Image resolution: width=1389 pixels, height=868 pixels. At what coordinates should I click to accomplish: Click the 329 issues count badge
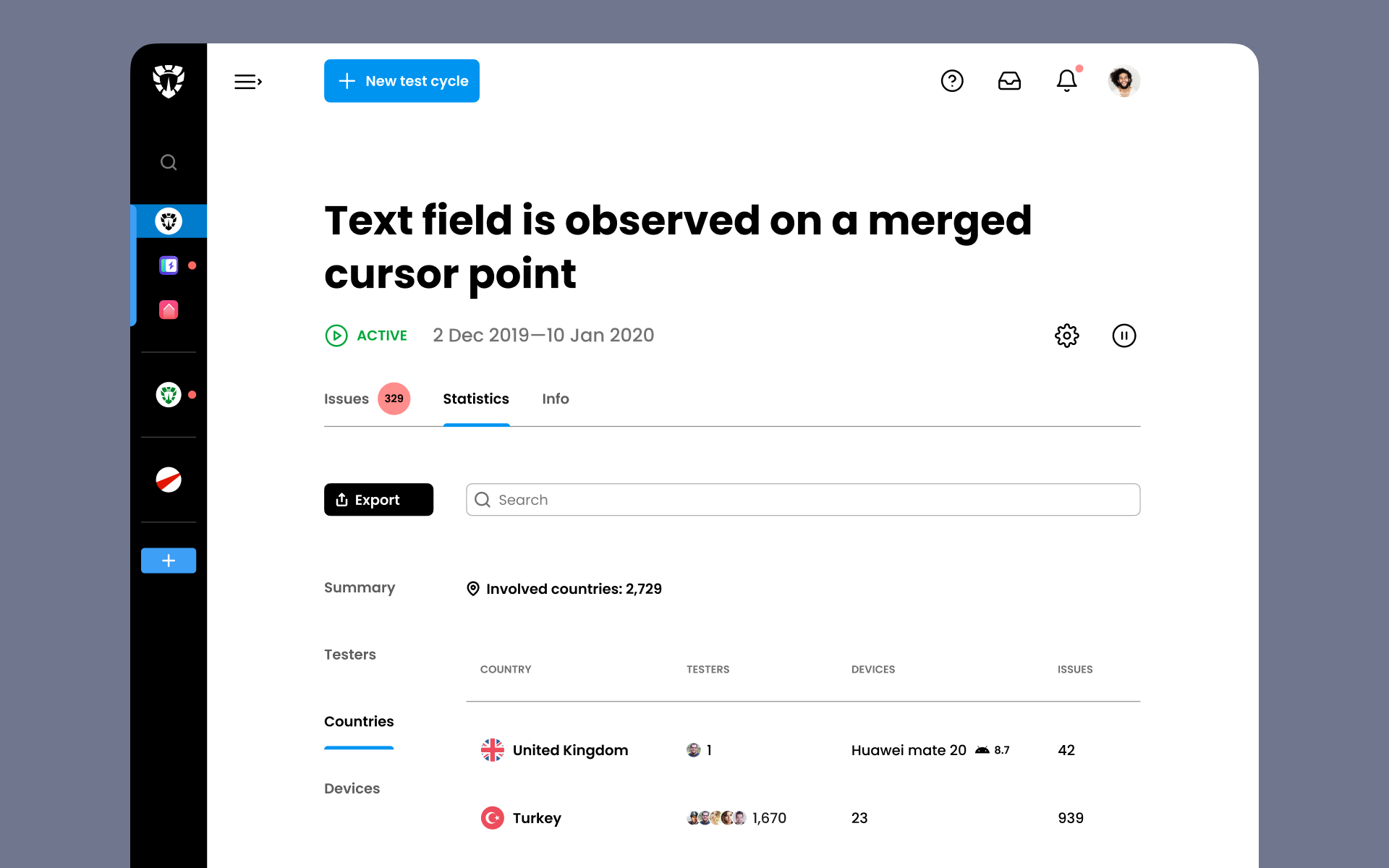[x=394, y=399]
